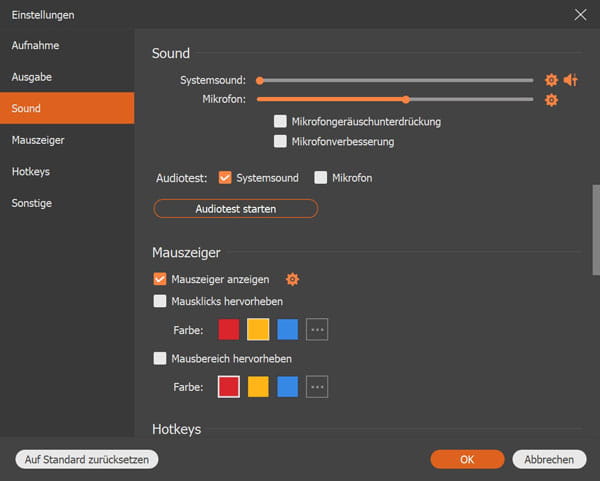600x481 pixels.
Task: Click the speaker icon beside Systemsound
Action: click(571, 80)
